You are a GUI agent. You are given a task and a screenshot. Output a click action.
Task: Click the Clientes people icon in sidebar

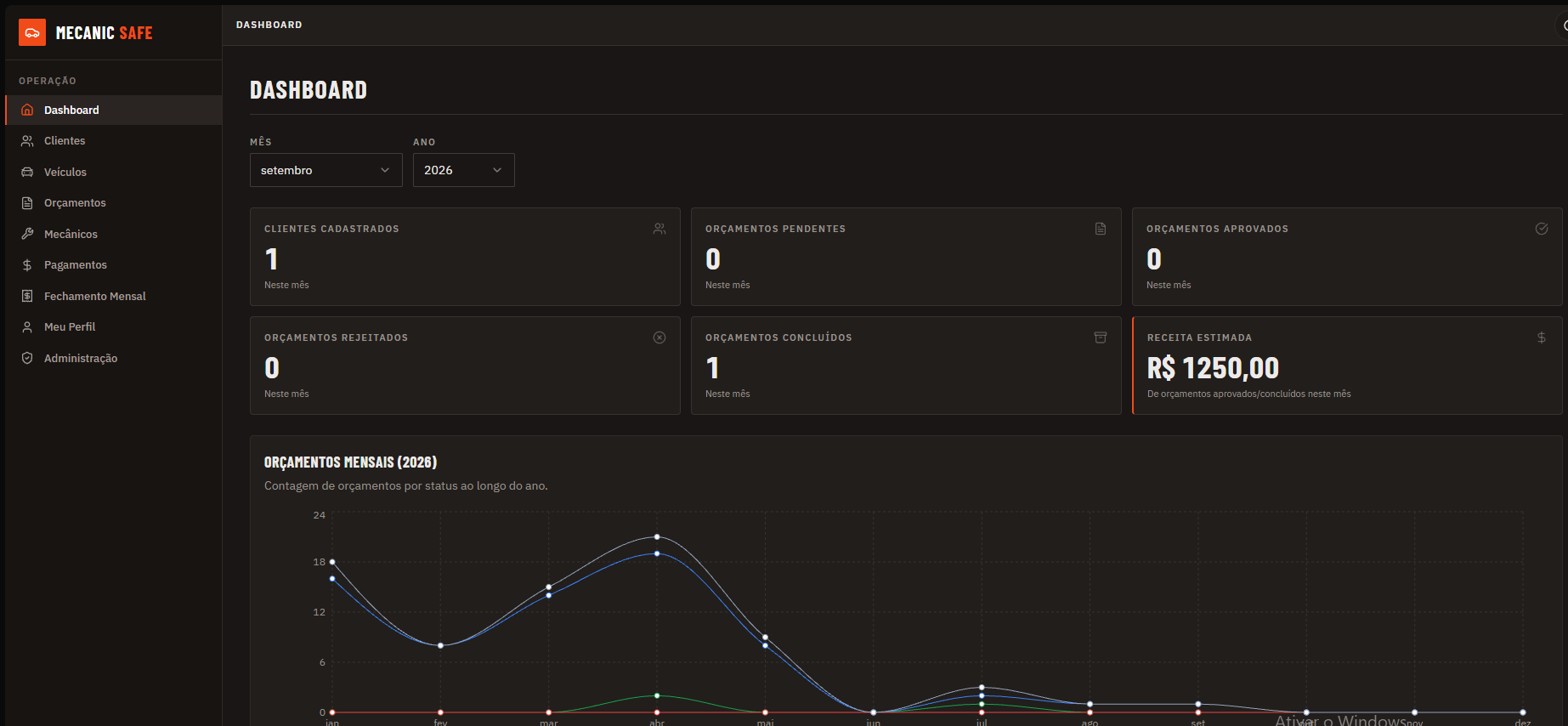click(27, 141)
